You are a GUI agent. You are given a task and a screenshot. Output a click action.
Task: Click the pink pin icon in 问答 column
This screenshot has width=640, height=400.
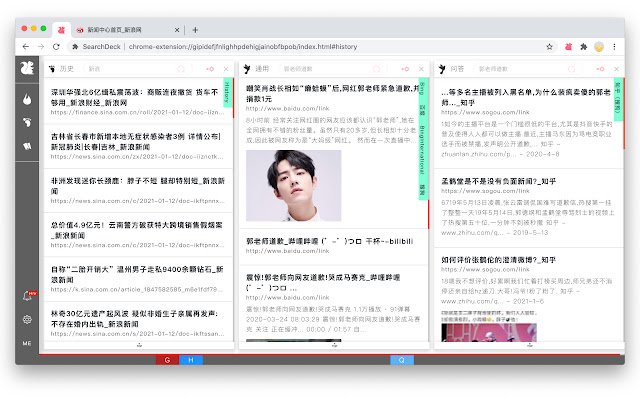[x=600, y=69]
